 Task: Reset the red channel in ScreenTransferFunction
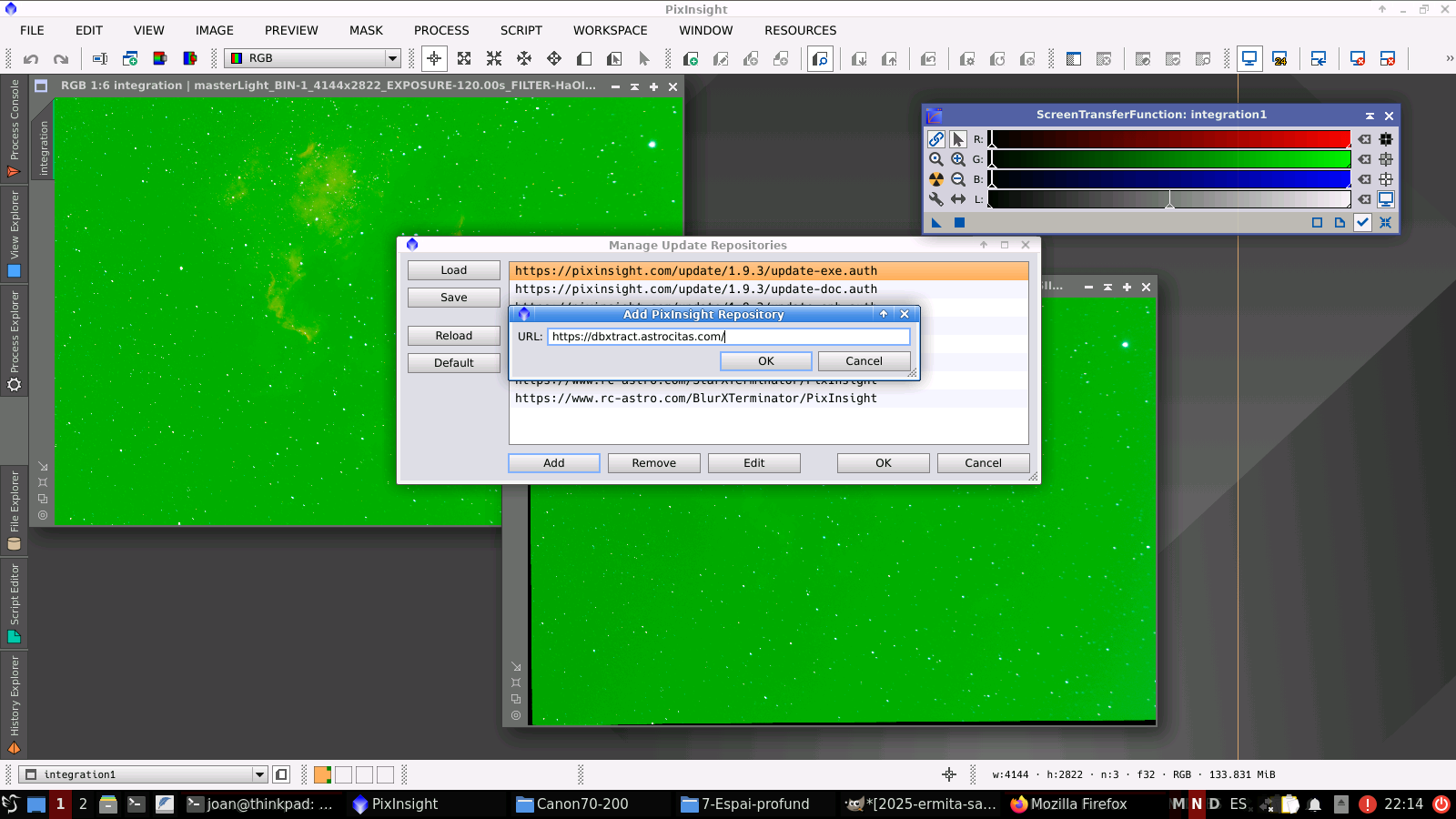(x=1364, y=139)
